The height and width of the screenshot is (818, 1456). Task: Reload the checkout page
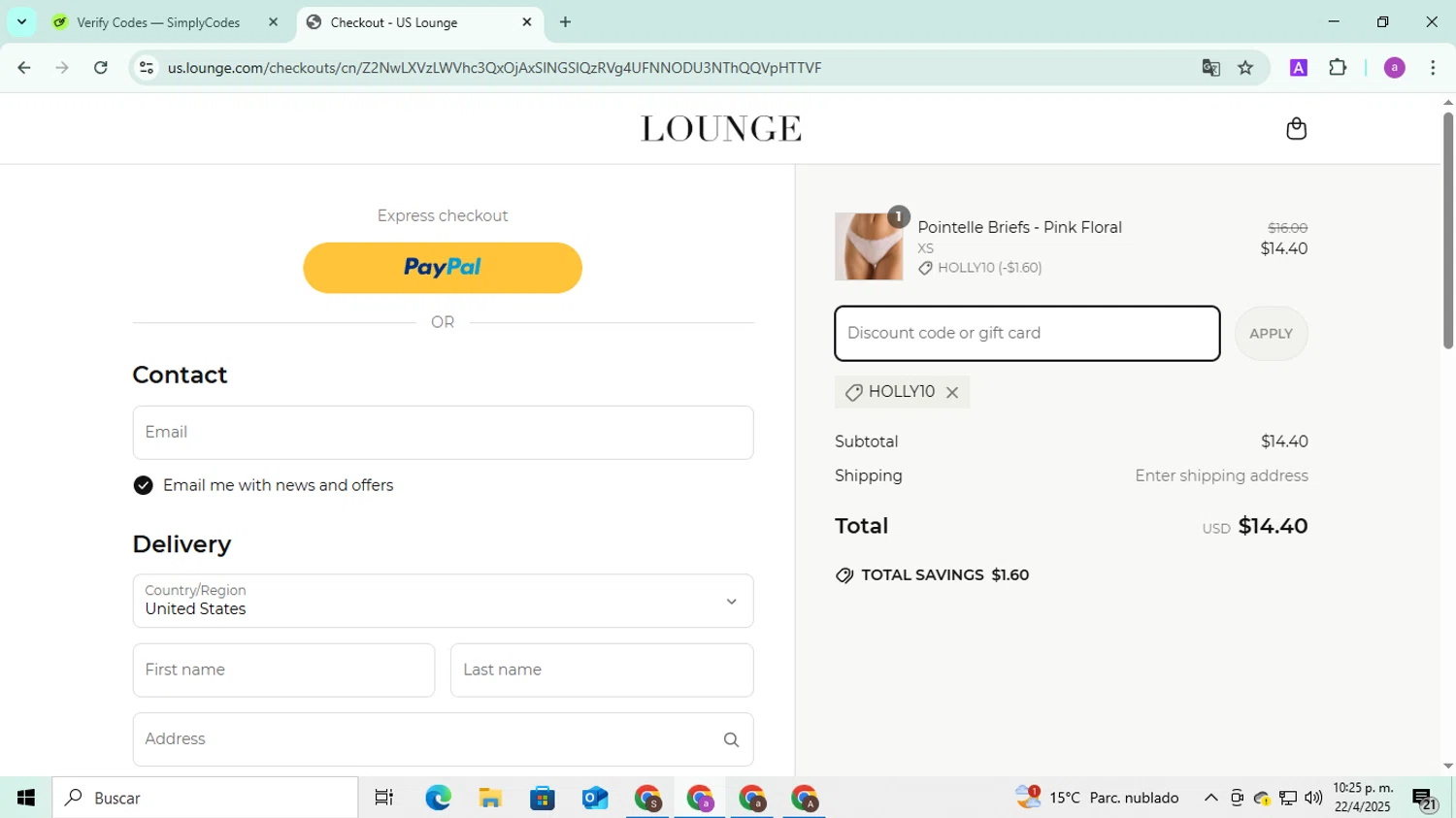[x=101, y=68]
